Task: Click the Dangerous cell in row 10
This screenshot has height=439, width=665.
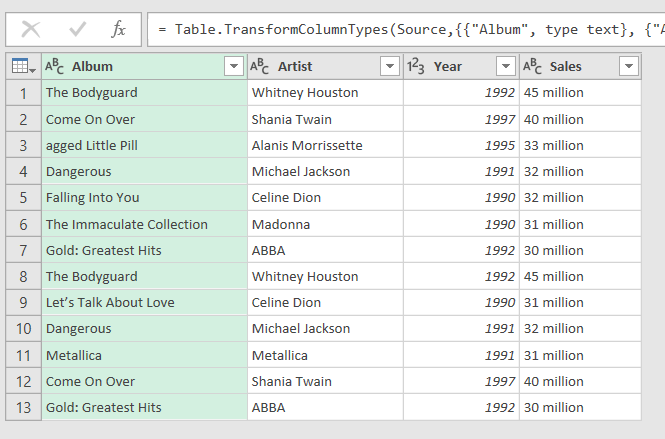Action: (145, 329)
